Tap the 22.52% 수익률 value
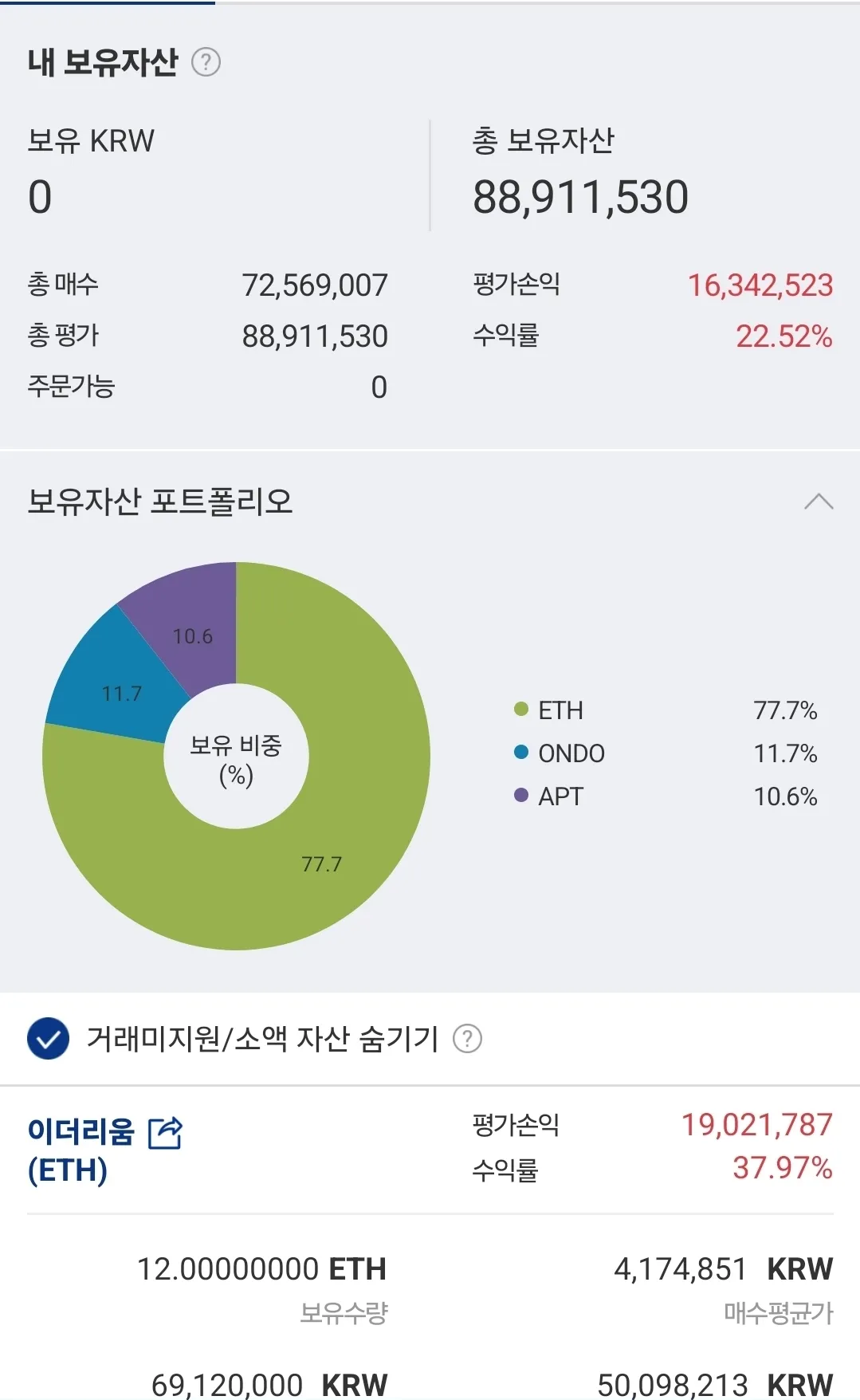Screen dimensions: 860x1400 783,336
